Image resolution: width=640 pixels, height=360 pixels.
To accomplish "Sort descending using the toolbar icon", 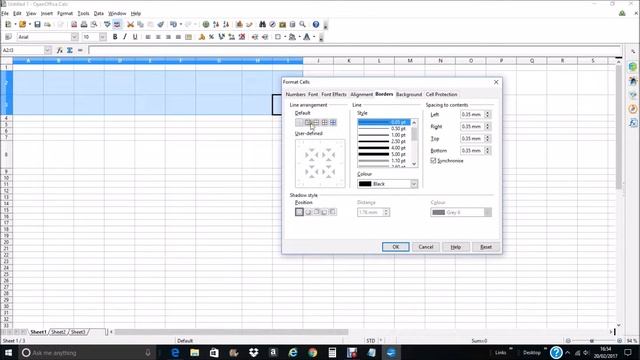I will (x=226, y=24).
